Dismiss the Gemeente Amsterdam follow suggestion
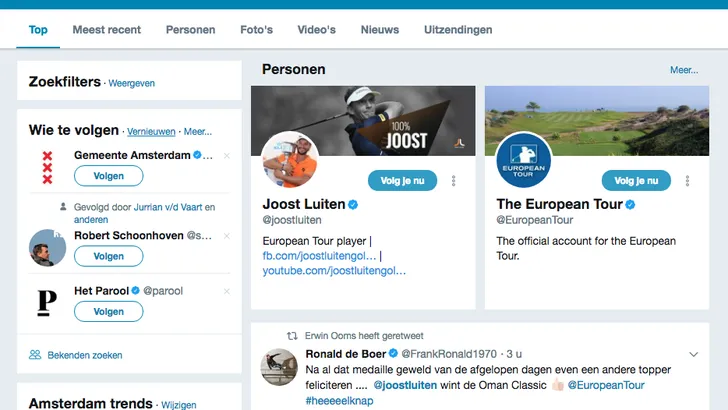728x410 pixels. point(226,156)
